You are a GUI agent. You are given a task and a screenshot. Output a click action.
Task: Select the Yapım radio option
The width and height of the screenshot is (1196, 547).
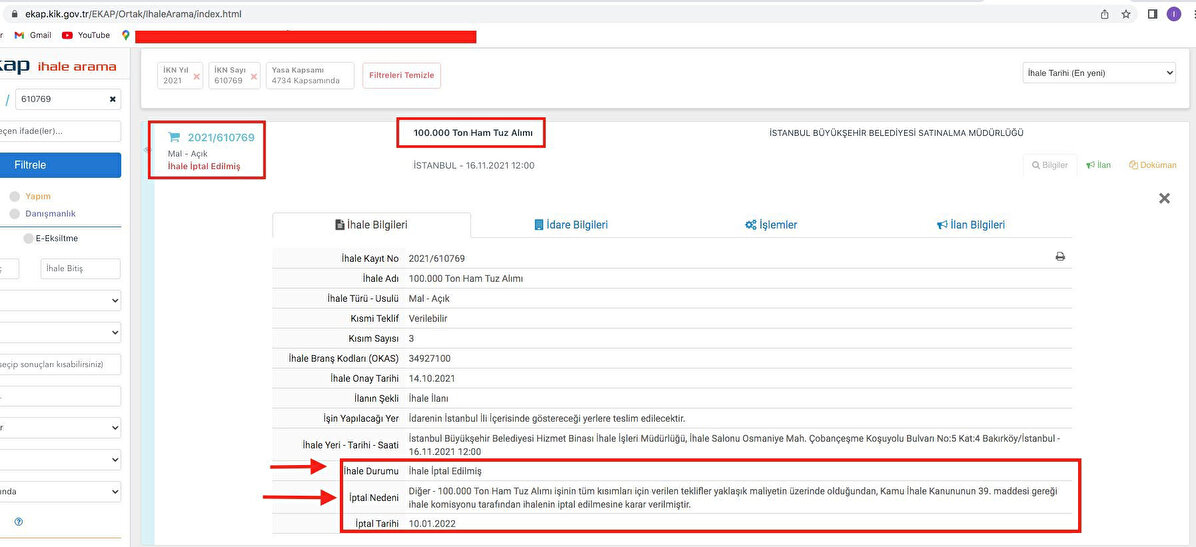[15, 196]
